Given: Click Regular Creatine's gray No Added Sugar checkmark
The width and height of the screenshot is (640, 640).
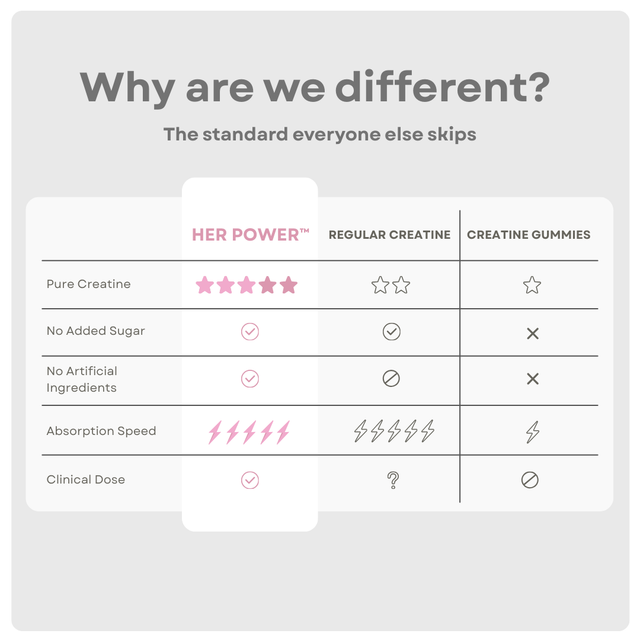Looking at the screenshot, I should coord(391,331).
